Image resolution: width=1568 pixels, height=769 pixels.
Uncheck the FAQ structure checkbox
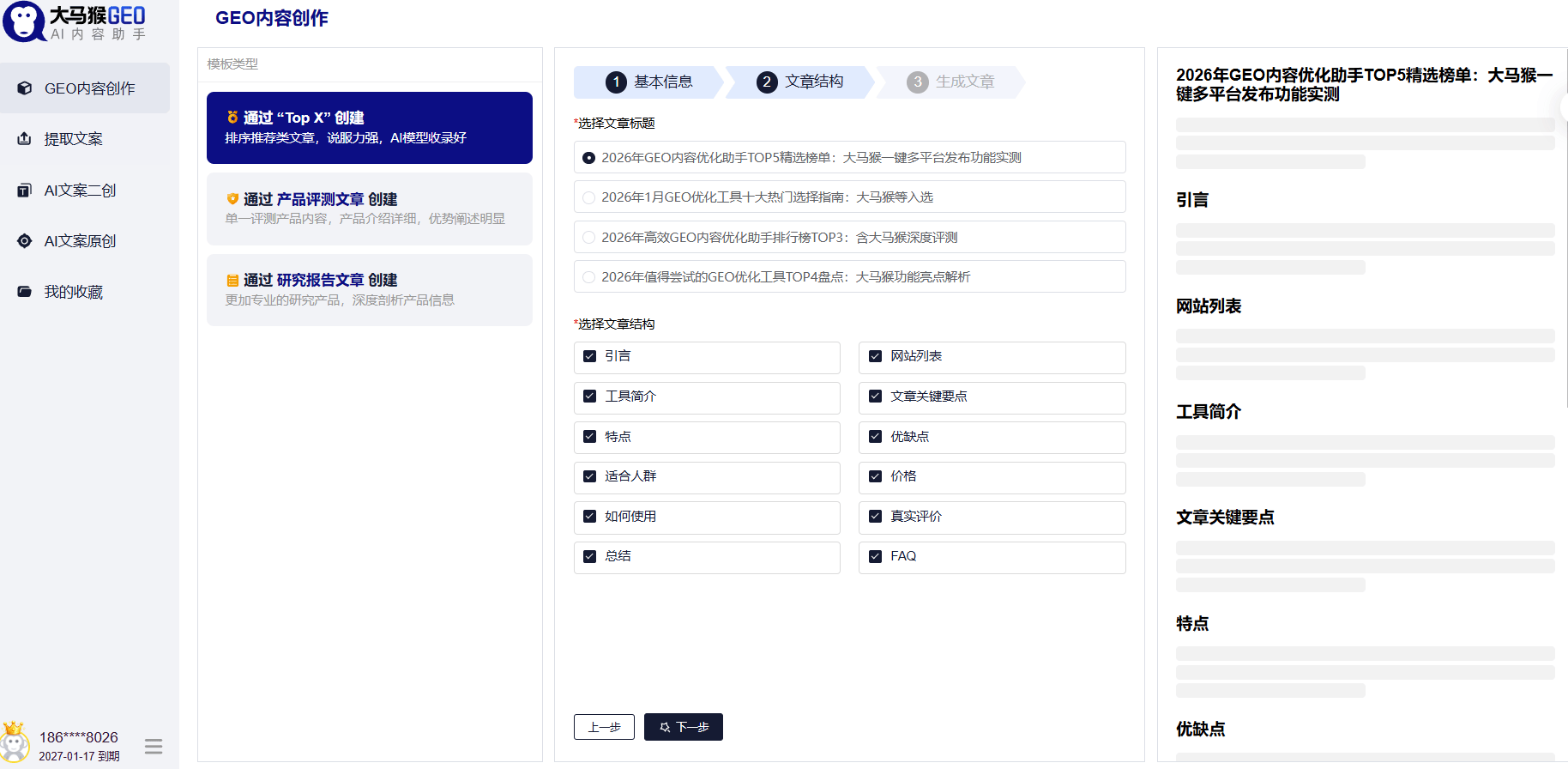[875, 556]
